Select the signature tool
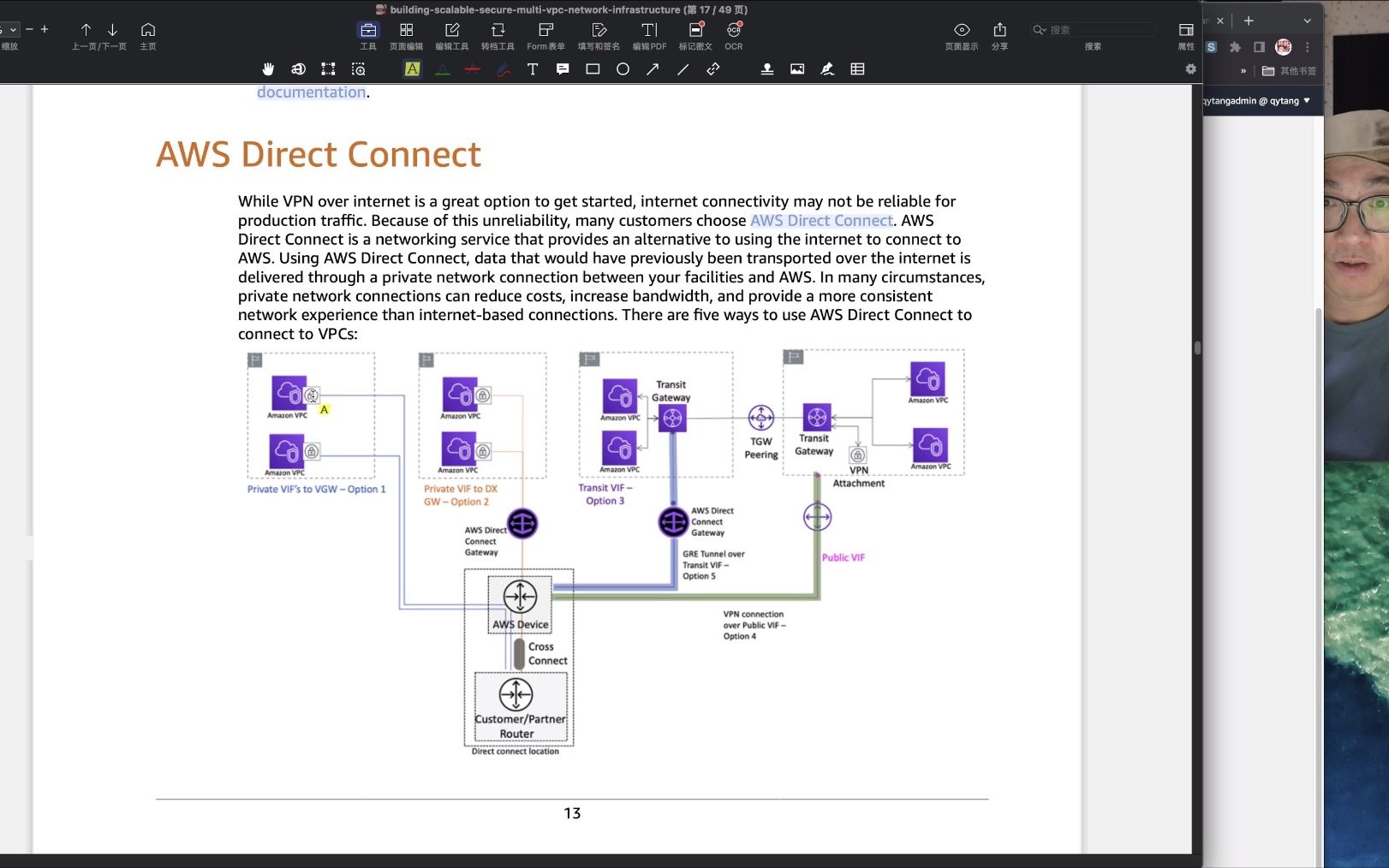The height and width of the screenshot is (868, 1389). coord(827,69)
